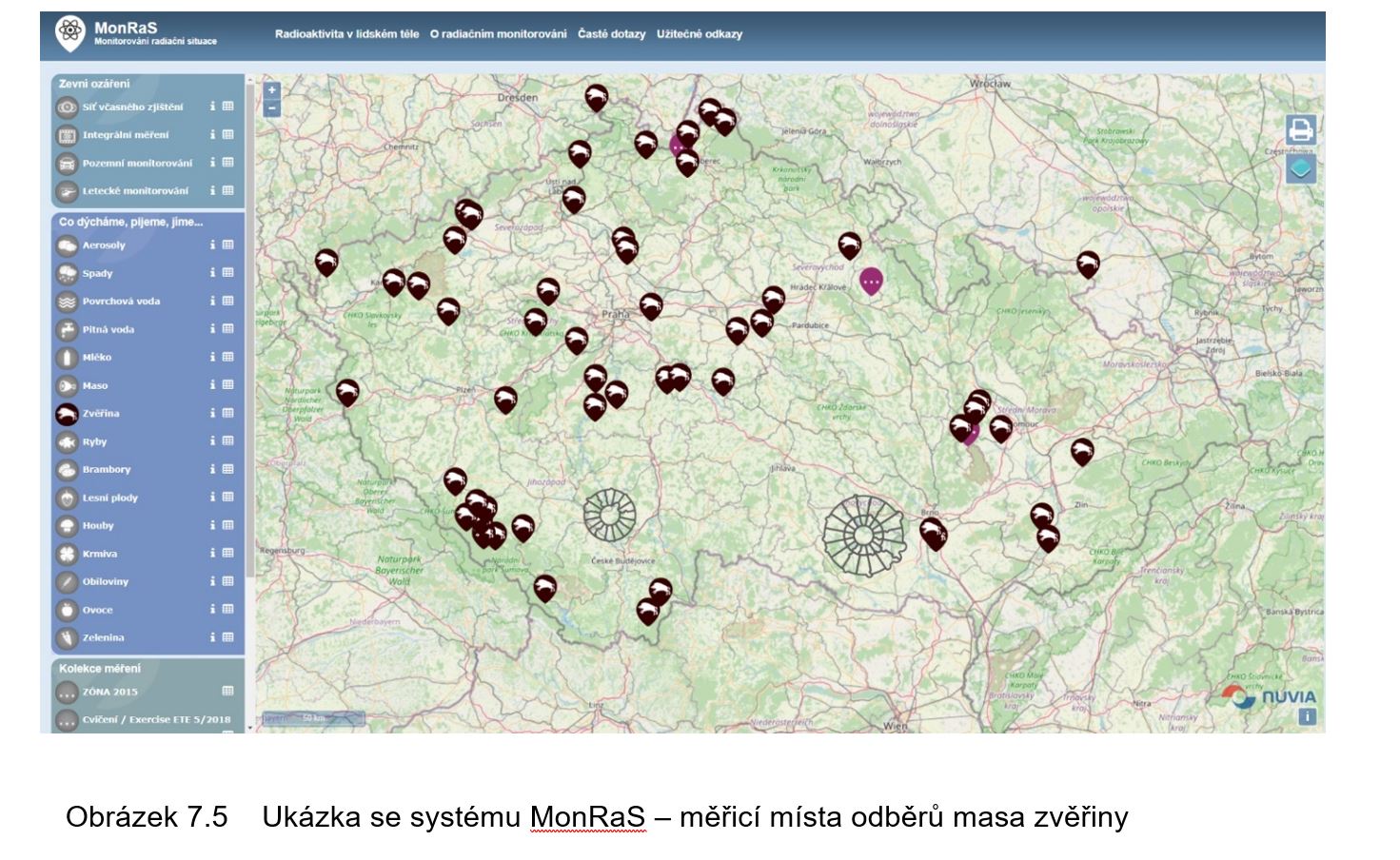1400x860 pixels.
Task: Enable the Ryby map layer
Action: pyautogui.click(x=67, y=442)
